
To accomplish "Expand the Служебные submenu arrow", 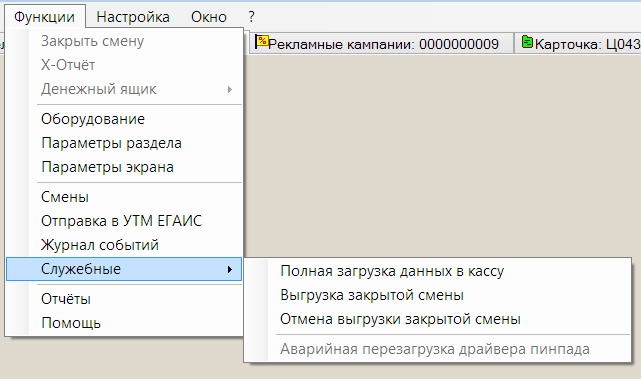I will point(230,269).
